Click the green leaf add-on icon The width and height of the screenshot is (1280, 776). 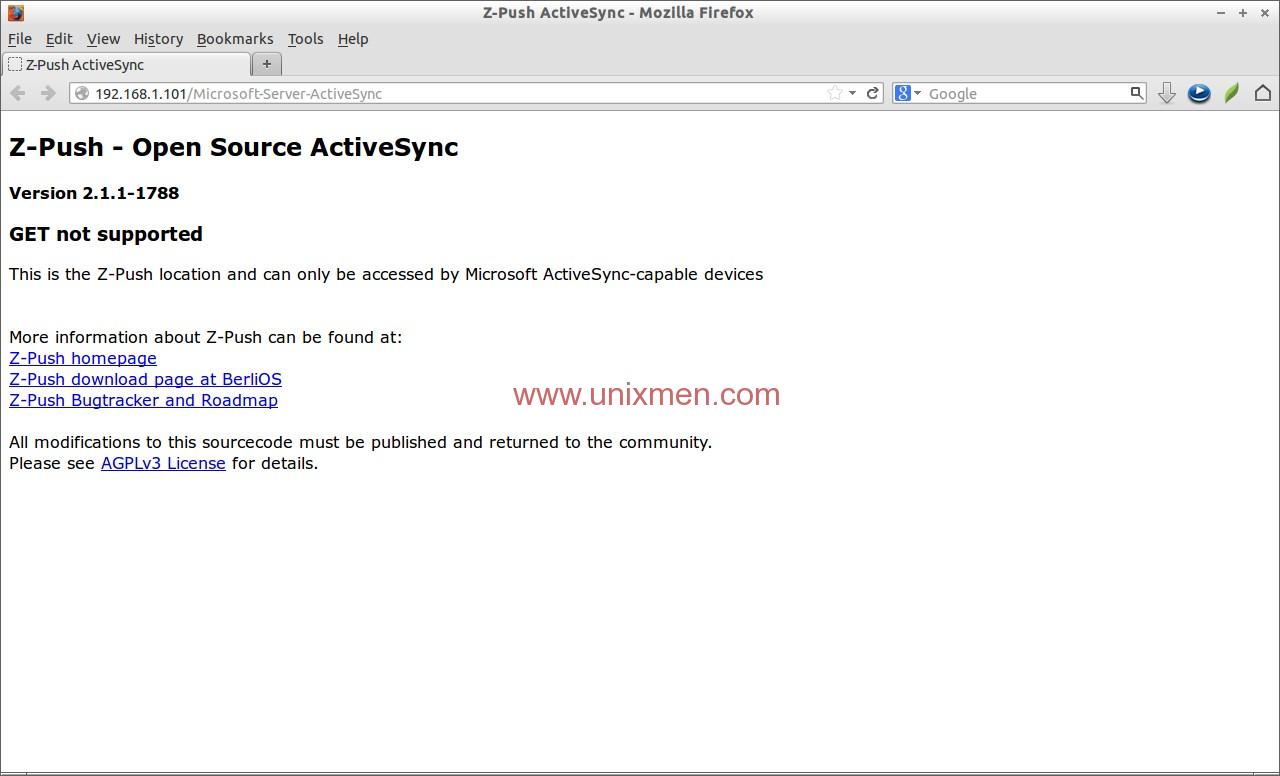click(x=1232, y=93)
